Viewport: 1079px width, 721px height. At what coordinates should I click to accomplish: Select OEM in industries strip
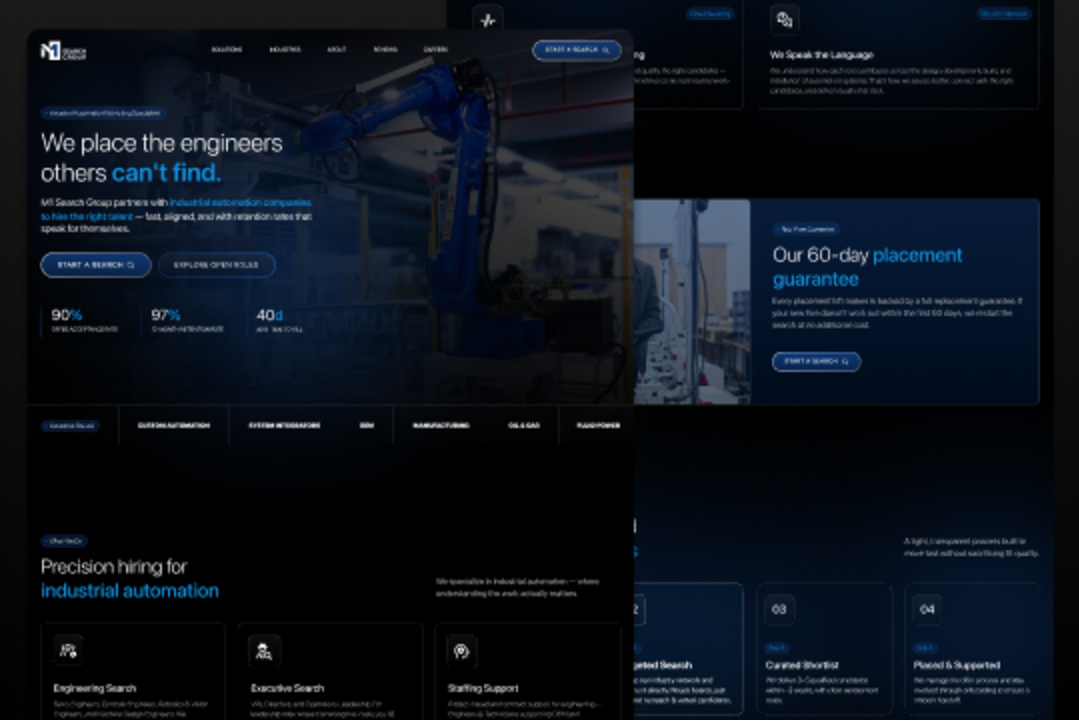[x=367, y=426]
